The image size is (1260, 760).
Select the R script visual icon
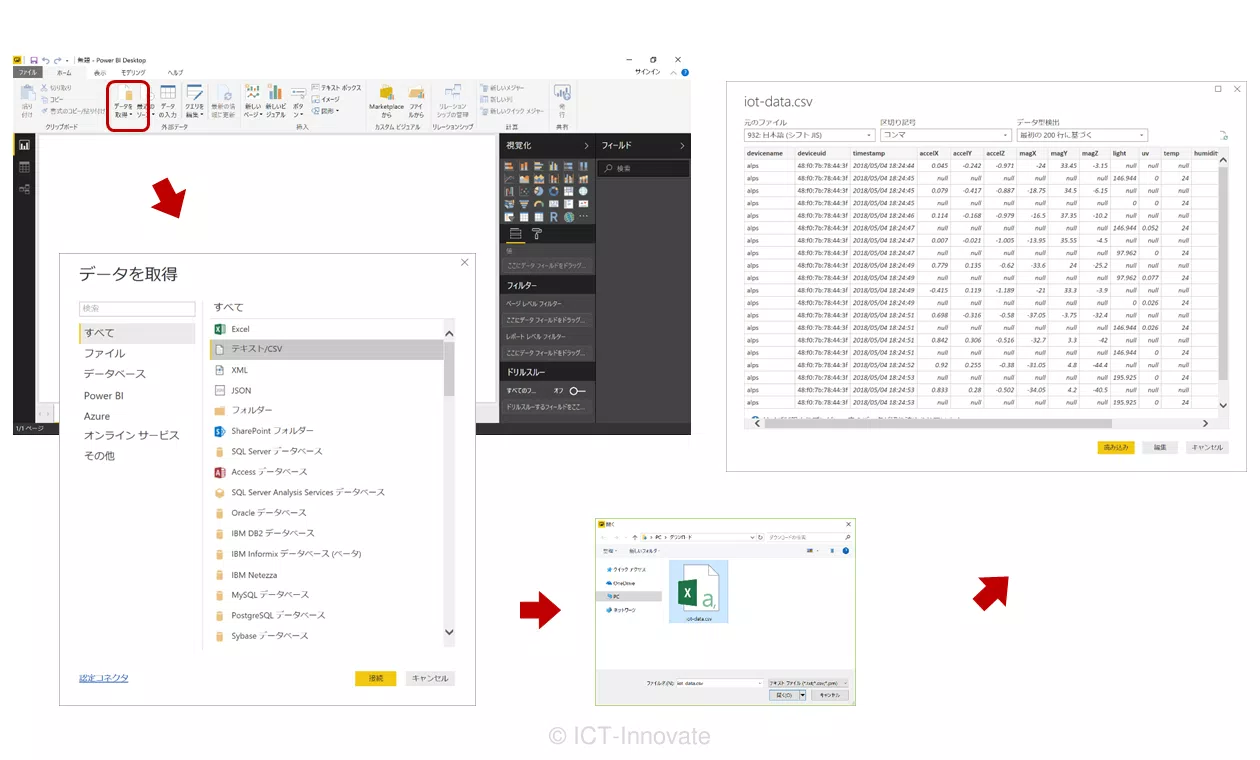[553, 216]
